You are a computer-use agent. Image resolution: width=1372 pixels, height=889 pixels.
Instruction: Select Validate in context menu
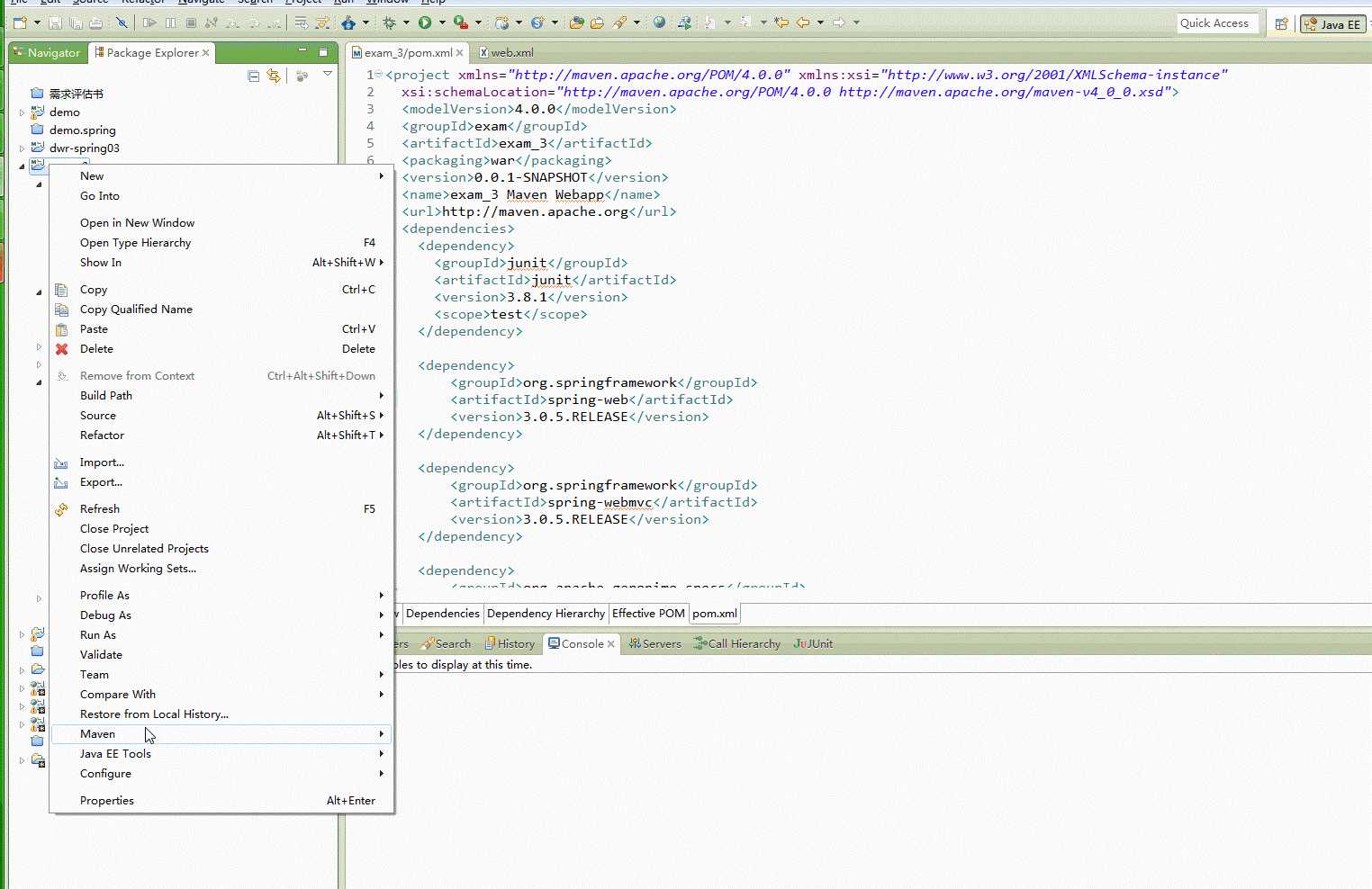pyautogui.click(x=221, y=655)
